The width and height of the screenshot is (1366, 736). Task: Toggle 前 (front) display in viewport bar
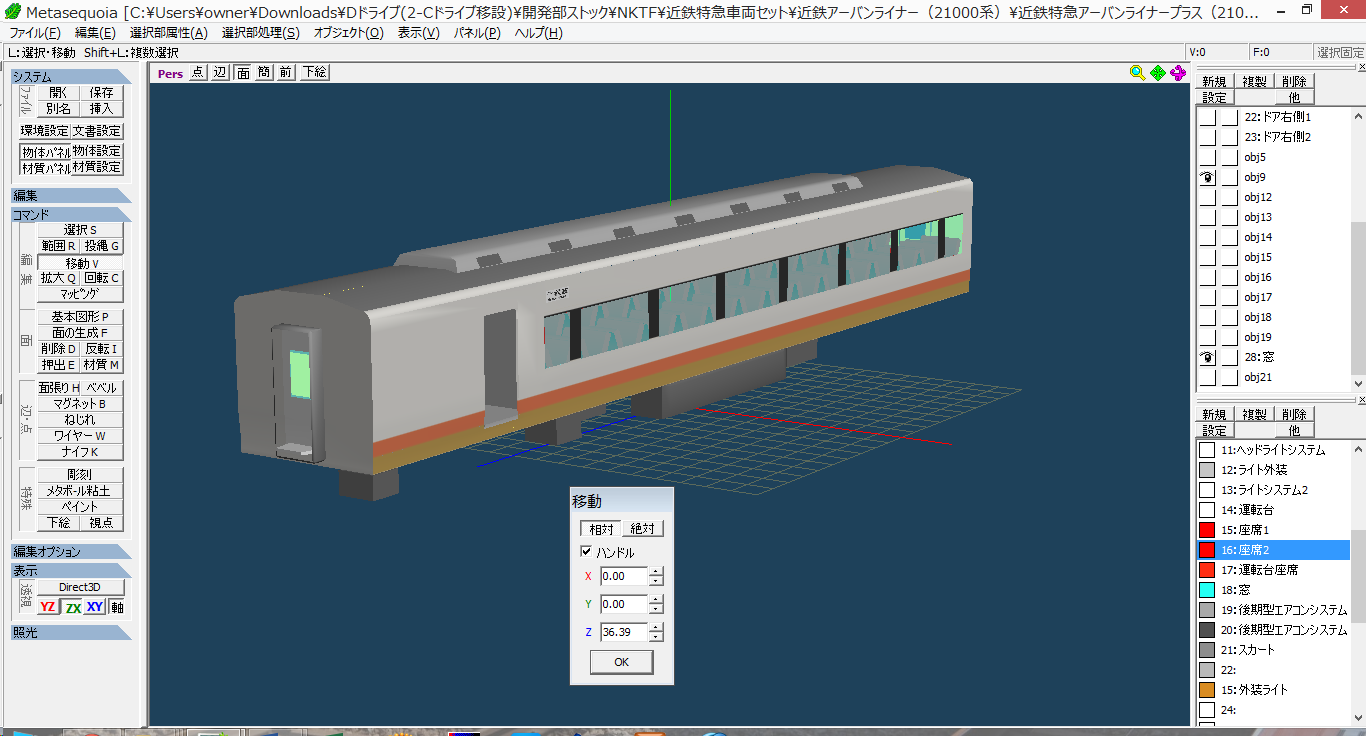tap(285, 72)
